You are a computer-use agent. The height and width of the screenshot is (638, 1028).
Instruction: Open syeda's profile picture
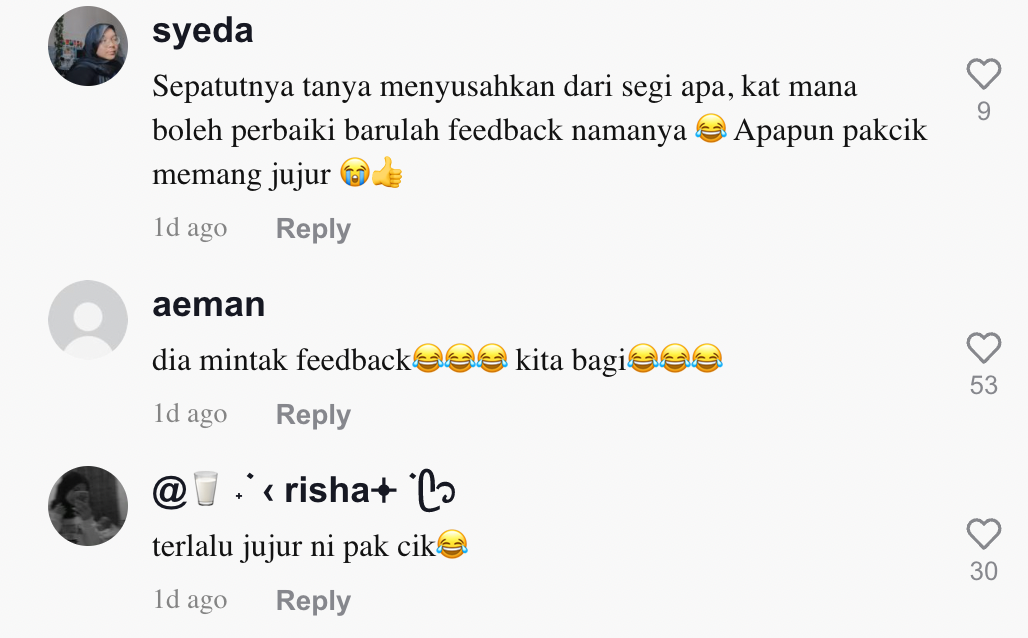pos(88,46)
